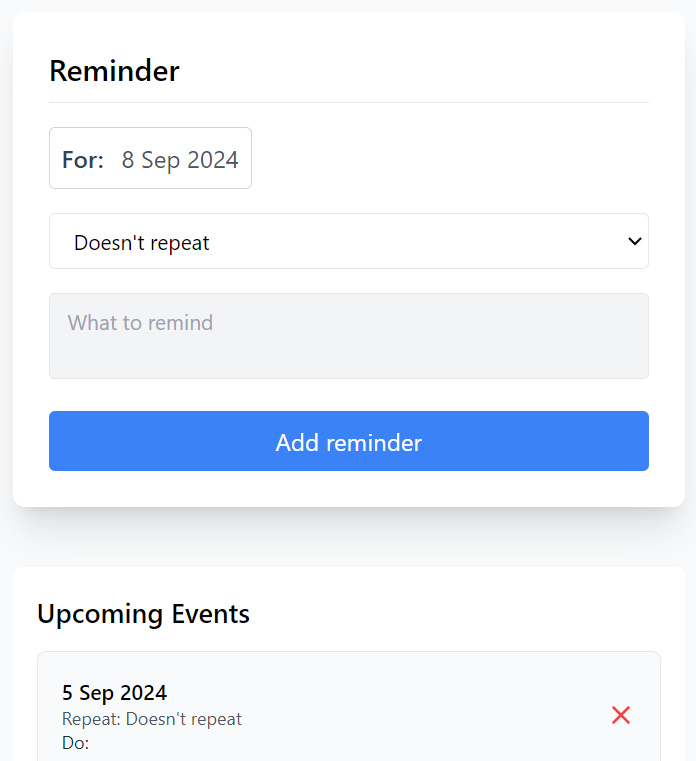
Task: Click the "Doesn't repeat" text in the selector
Action: tap(142, 243)
